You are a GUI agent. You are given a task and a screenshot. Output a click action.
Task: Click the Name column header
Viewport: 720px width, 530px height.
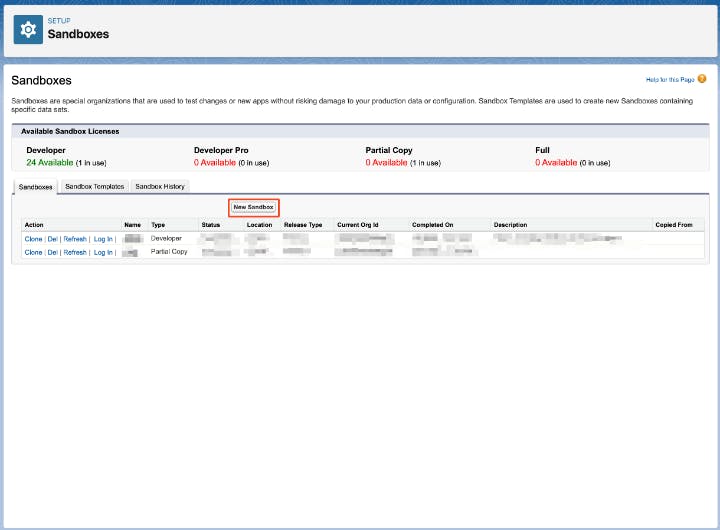point(133,225)
